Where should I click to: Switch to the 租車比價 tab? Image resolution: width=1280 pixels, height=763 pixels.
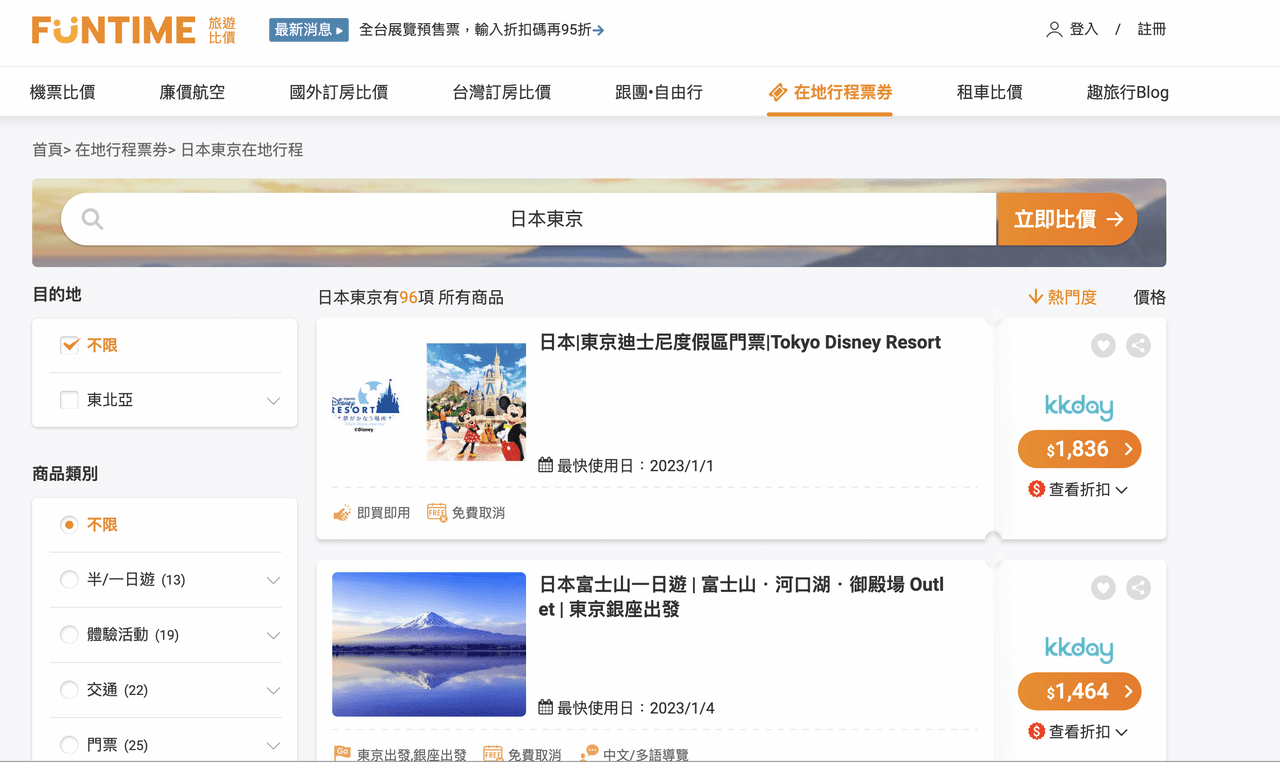coord(989,92)
